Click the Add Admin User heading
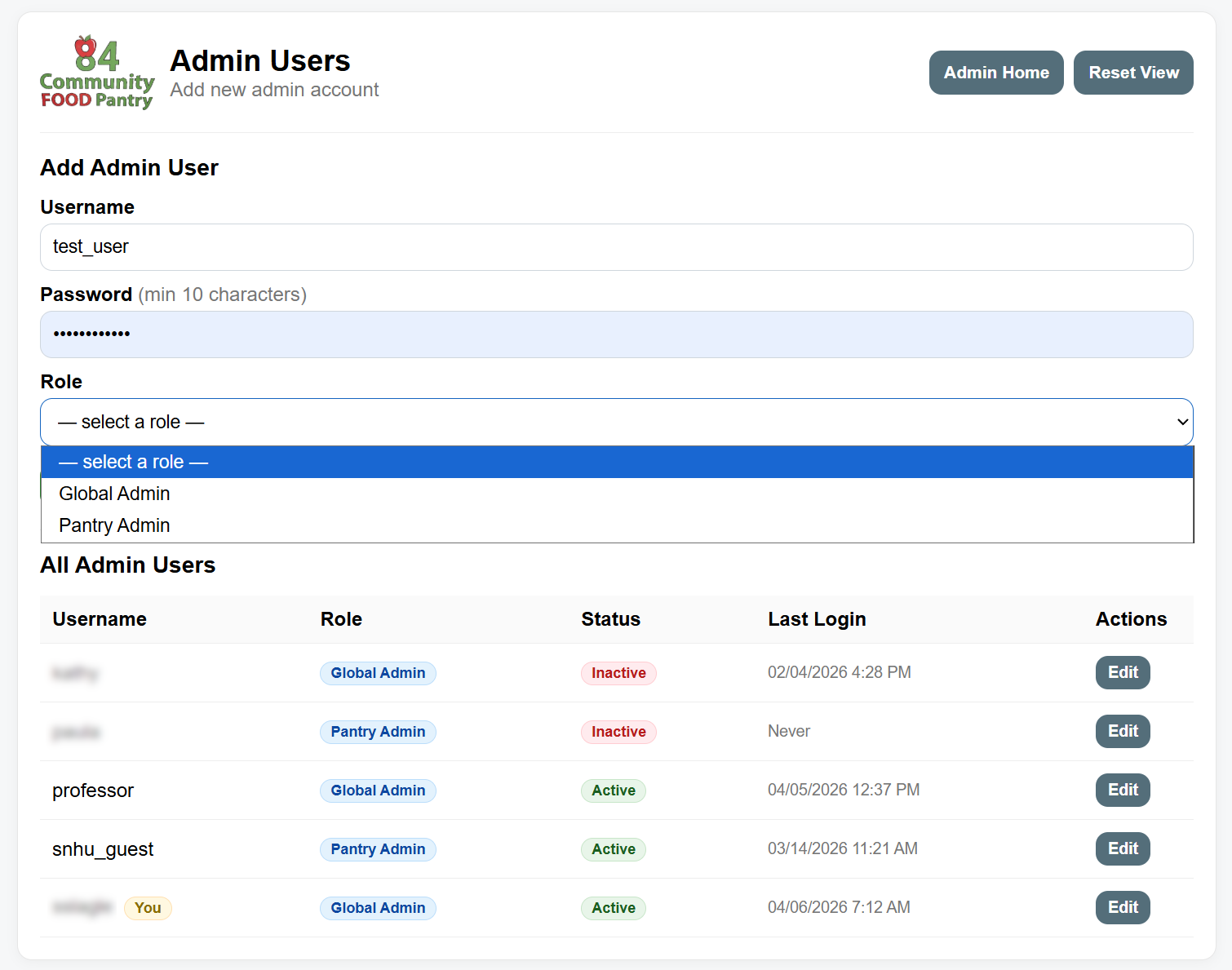This screenshot has height=970, width=1232. [x=130, y=167]
